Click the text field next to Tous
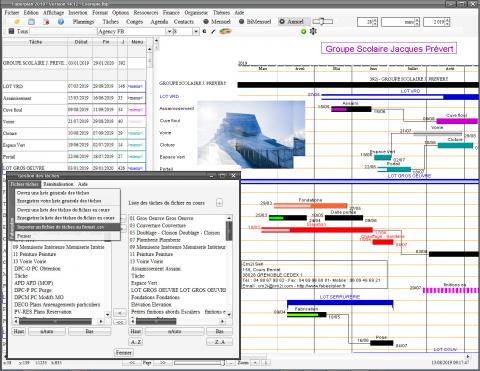Screen dimensions: 480x371 coord(63,31)
